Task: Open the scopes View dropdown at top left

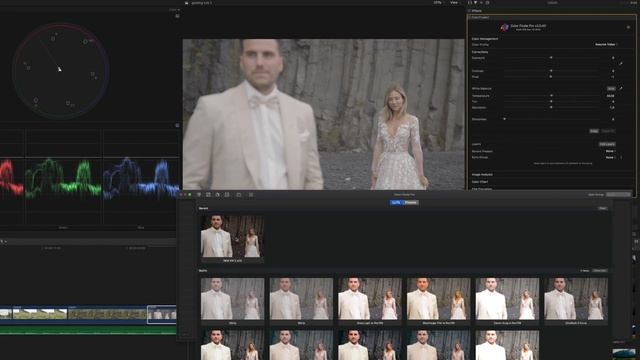Action: (174, 9)
